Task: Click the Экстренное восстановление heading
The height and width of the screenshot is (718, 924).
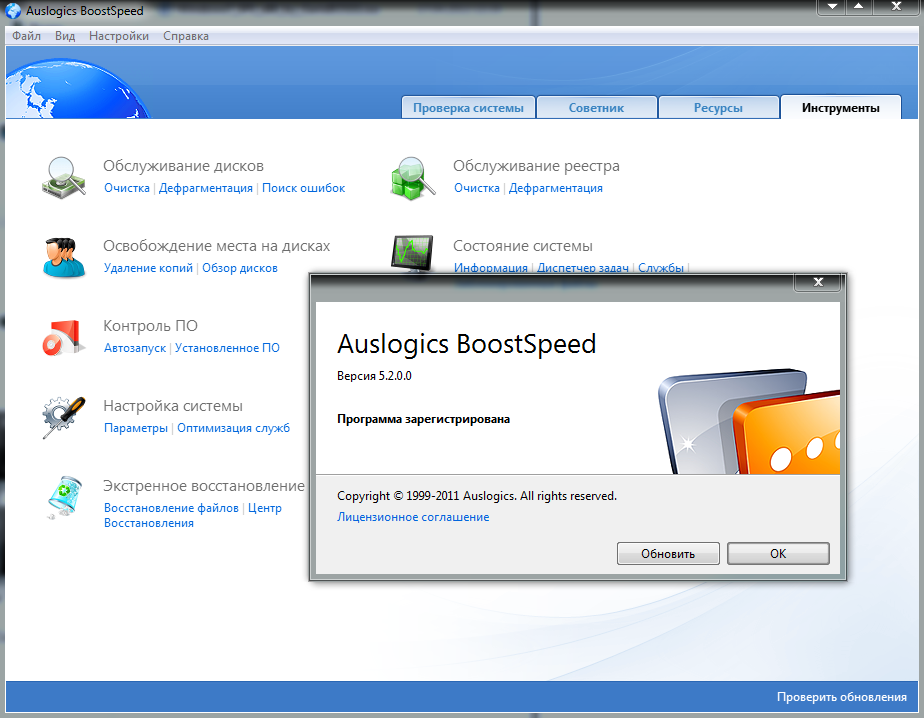Action: 204,486
